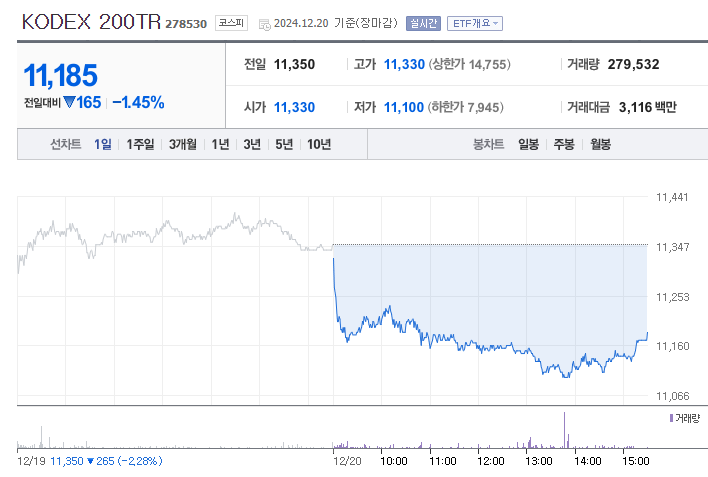Click the down arrow change 165
Image resolution: width=708 pixels, height=477 pixels.
82,103
